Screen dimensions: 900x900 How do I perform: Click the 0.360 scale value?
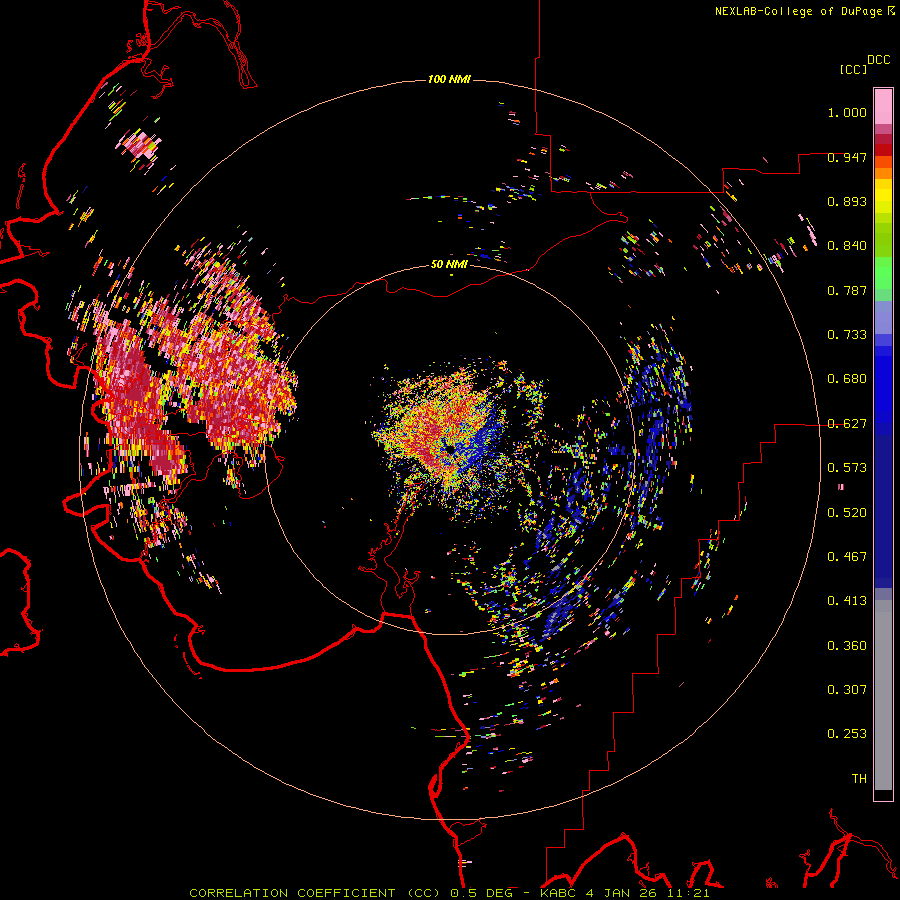pyautogui.click(x=847, y=646)
